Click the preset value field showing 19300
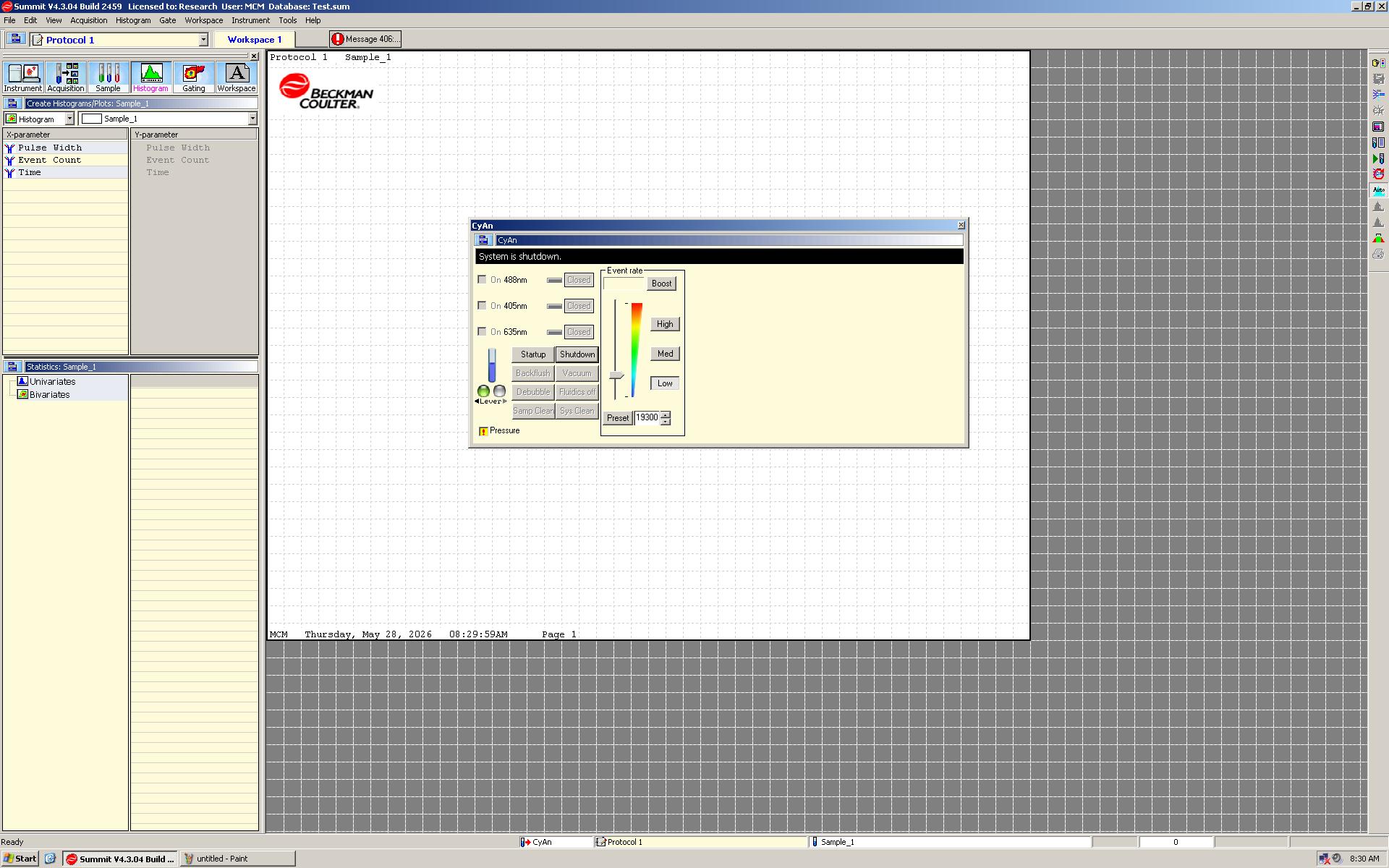1389x868 pixels. click(647, 418)
